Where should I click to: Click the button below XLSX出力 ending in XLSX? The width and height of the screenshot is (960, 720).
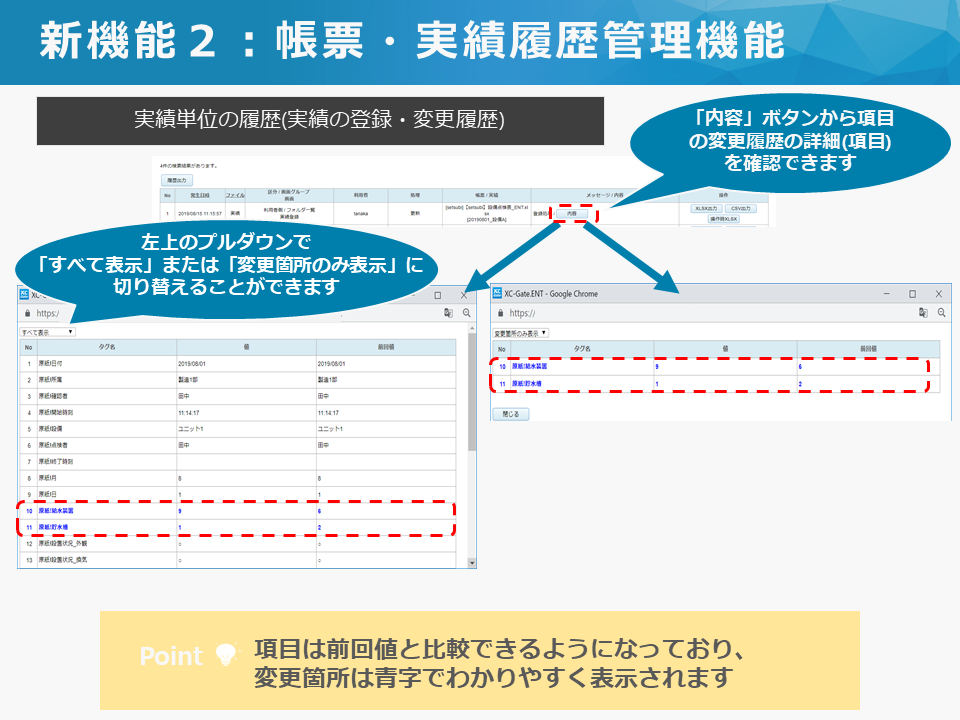click(724, 219)
